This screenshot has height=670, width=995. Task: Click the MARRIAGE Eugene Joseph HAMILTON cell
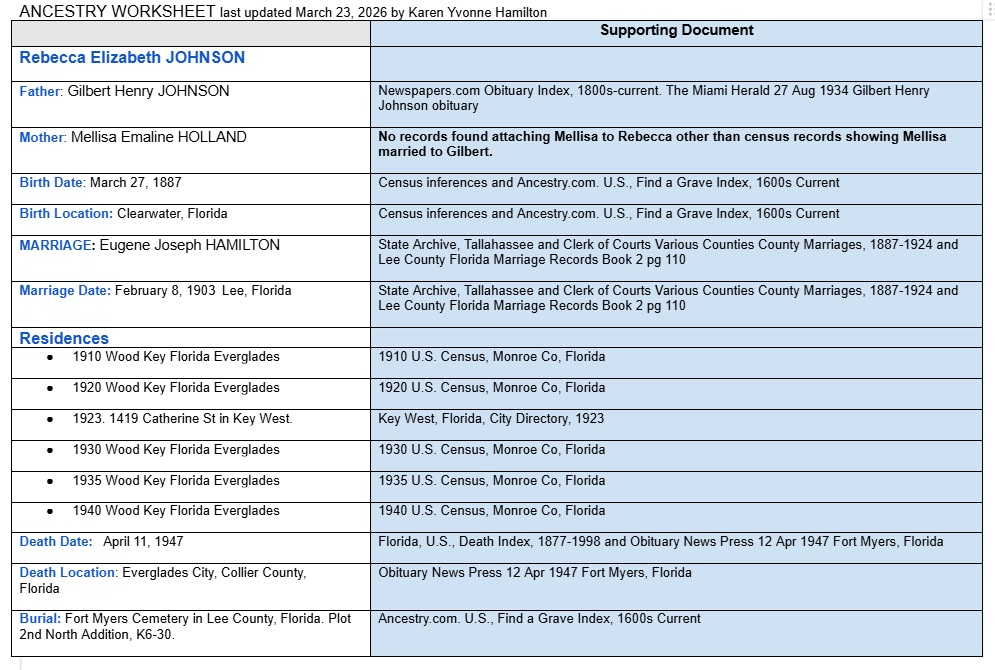150,245
